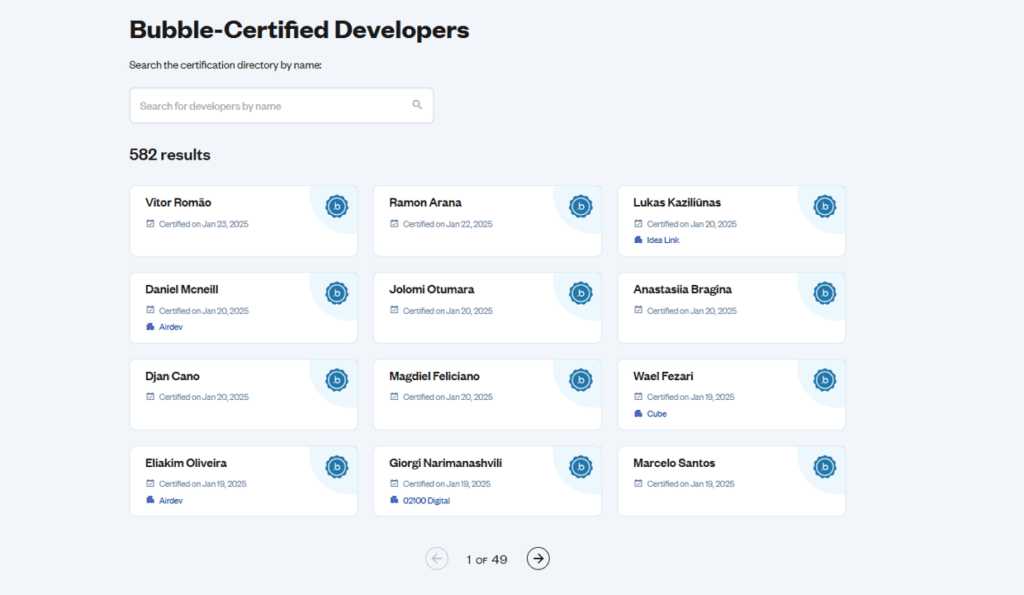Click Ramon Arana's Bubble badge icon

point(581,206)
